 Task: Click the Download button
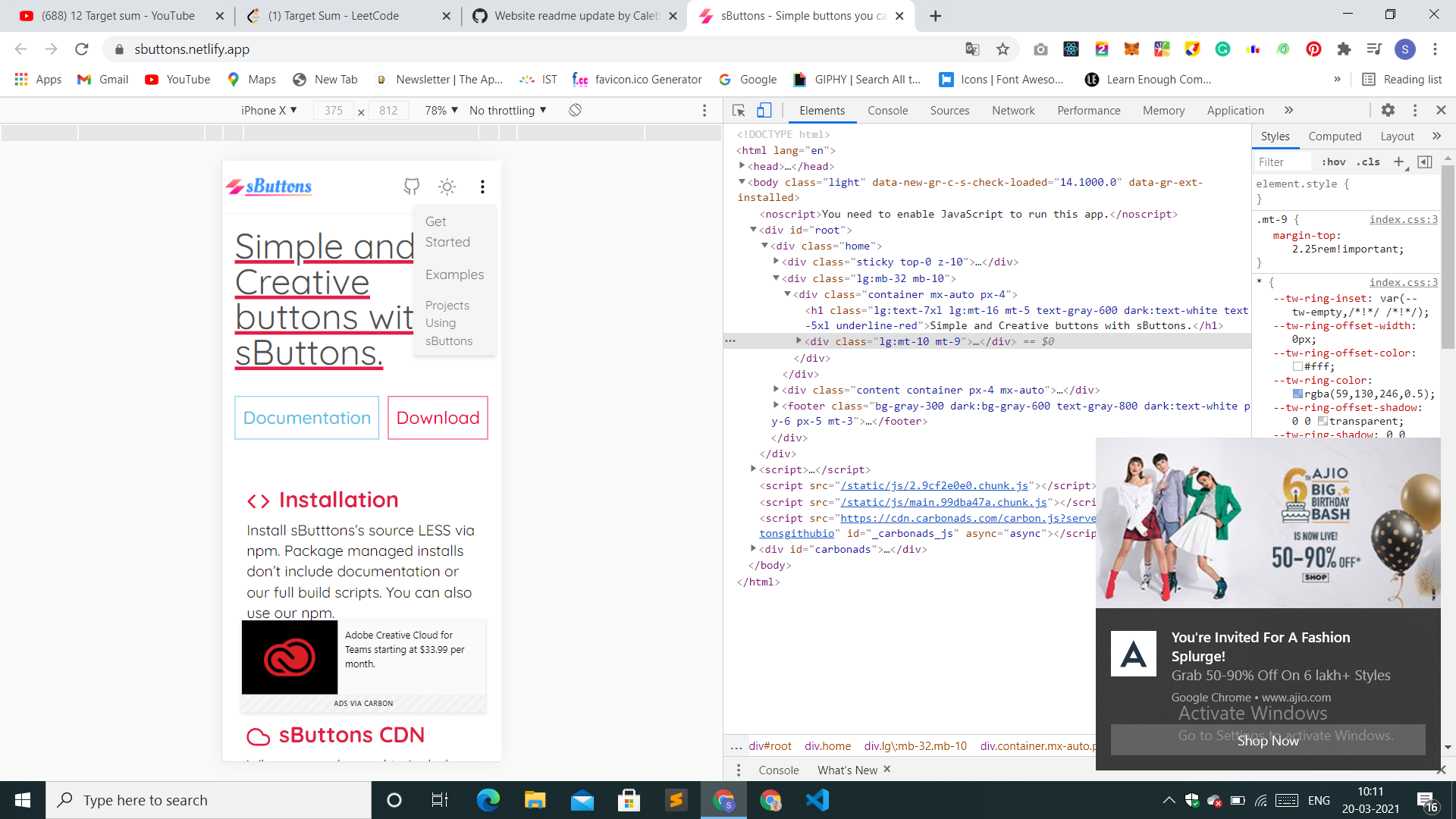[438, 418]
